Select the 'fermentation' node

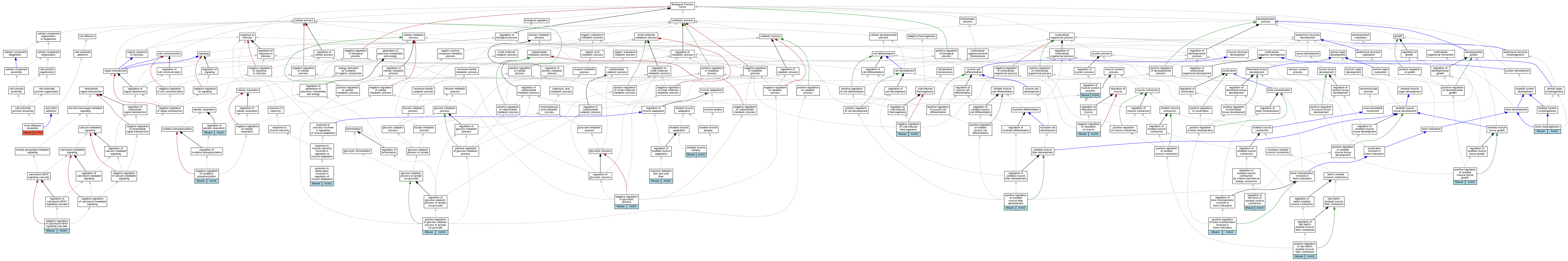(x=354, y=129)
